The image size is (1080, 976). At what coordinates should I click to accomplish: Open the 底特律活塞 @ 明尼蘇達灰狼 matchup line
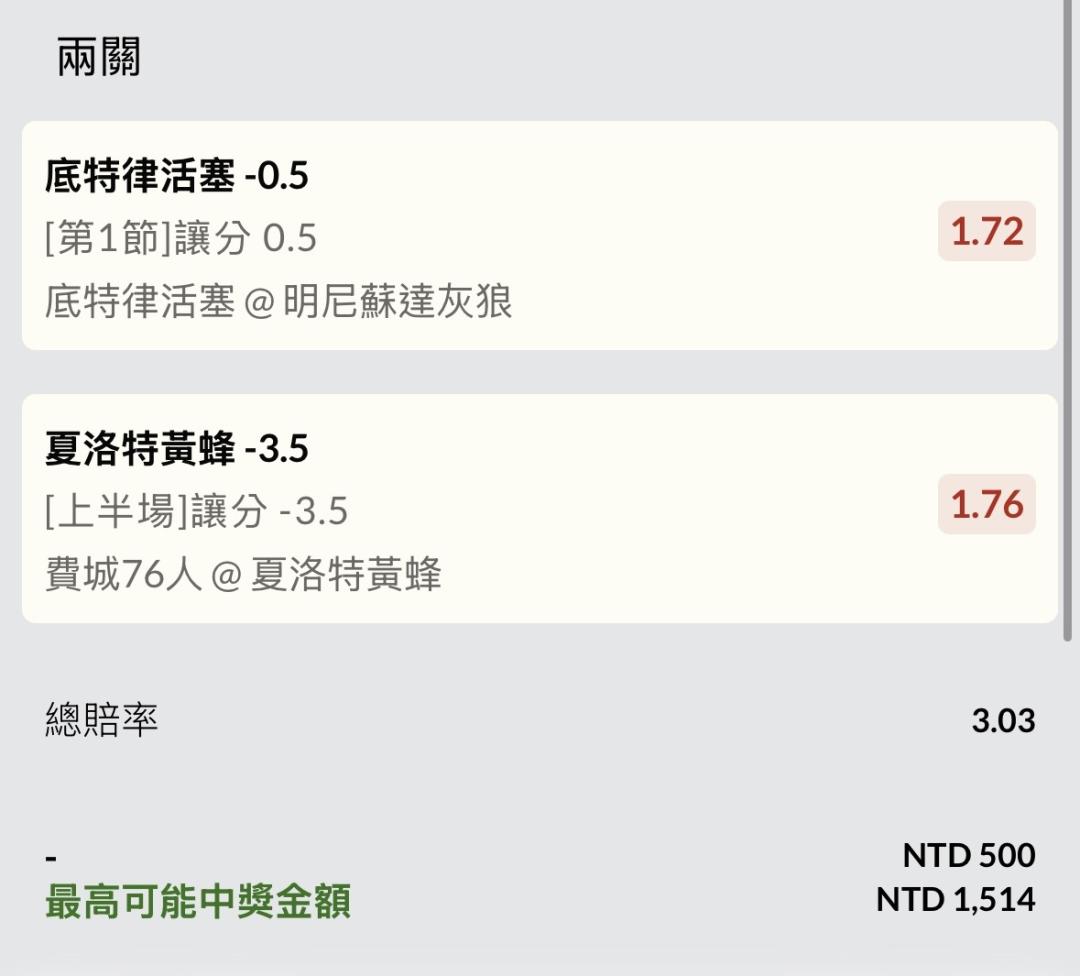[x=278, y=301]
